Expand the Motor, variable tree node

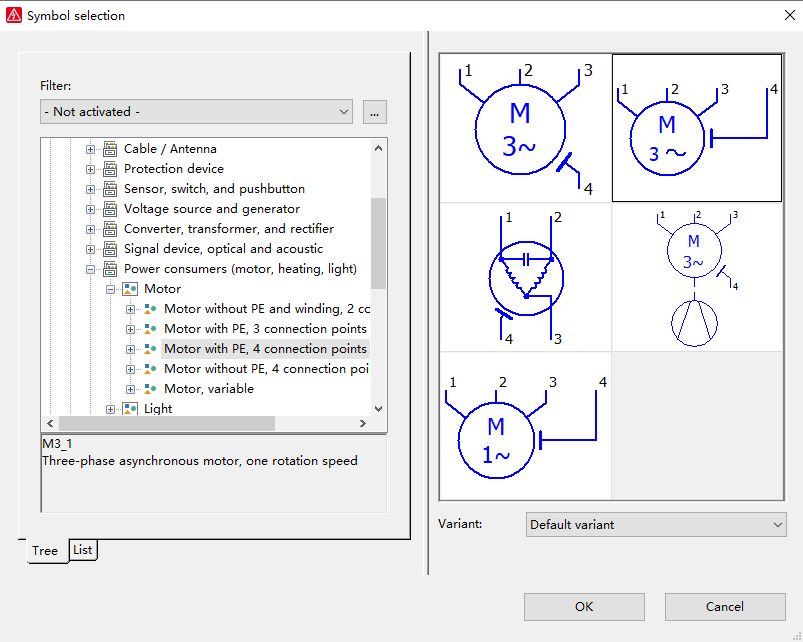pos(129,388)
